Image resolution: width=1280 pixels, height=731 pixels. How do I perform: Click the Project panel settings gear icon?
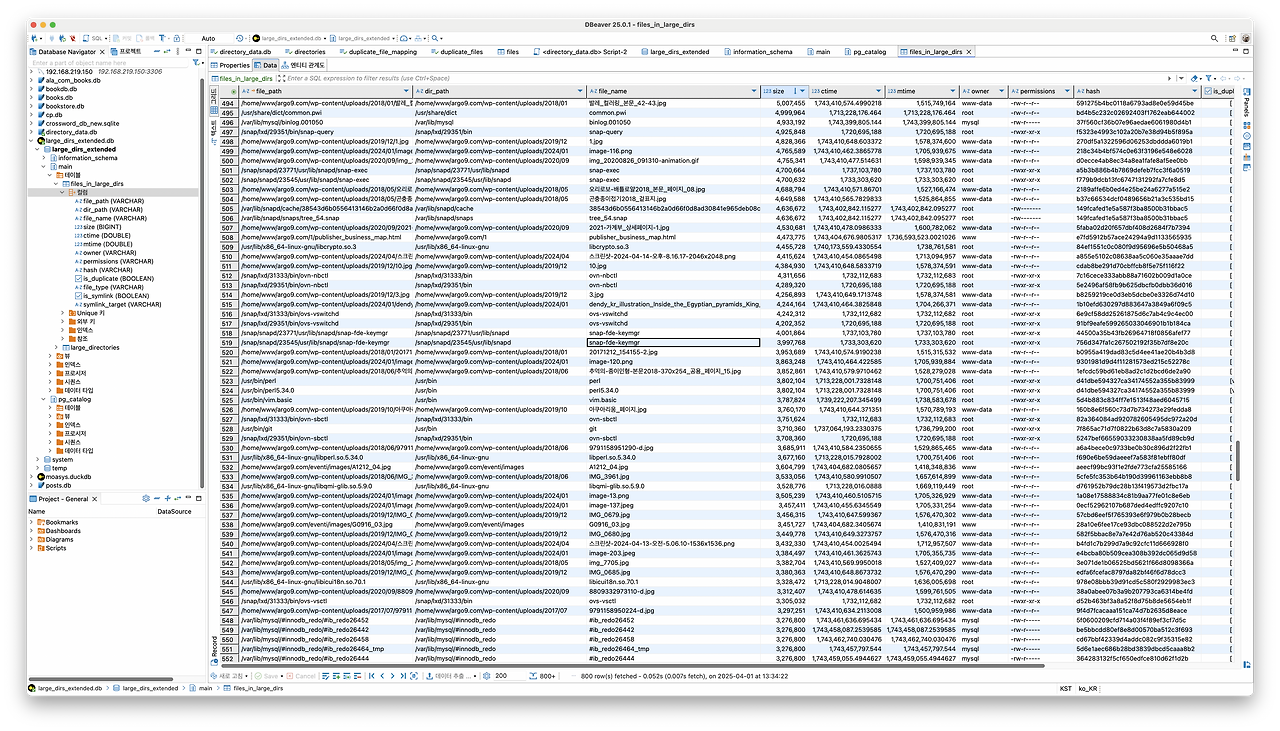point(145,499)
